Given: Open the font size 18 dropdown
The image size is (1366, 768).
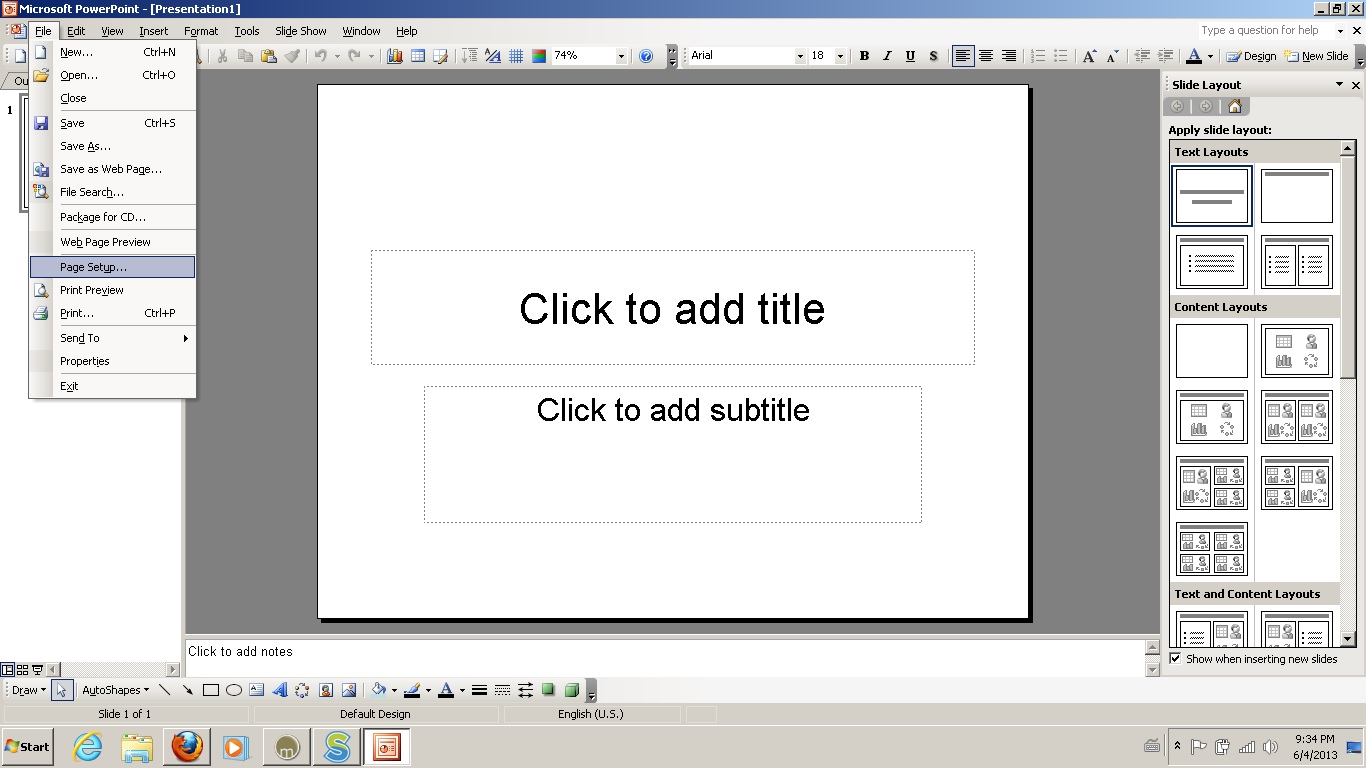Looking at the screenshot, I should (840, 56).
